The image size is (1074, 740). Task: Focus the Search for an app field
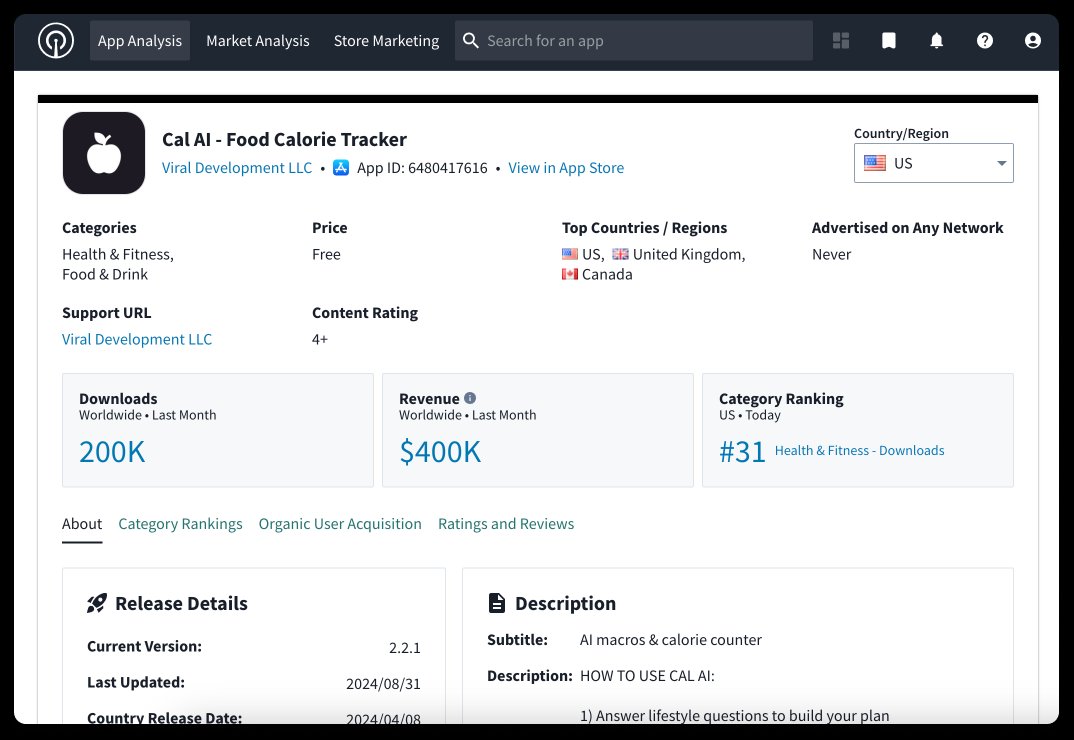coord(640,41)
